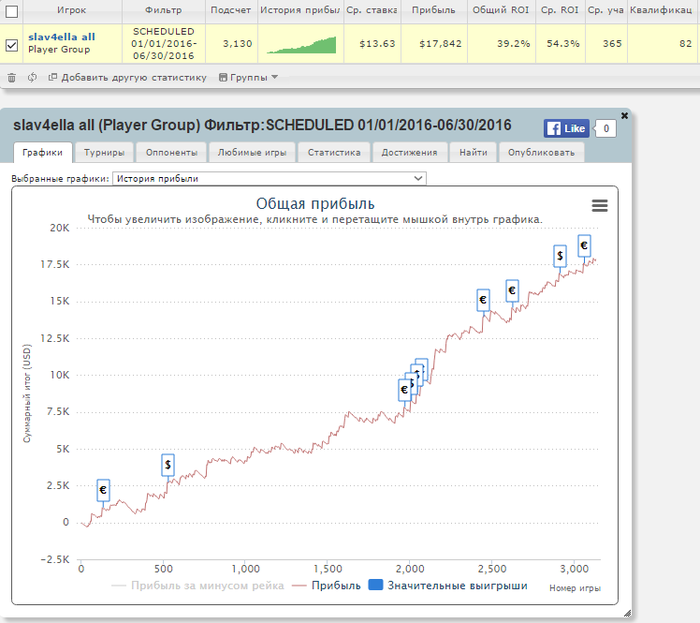Check the header select-all checkbox

tap(12, 11)
